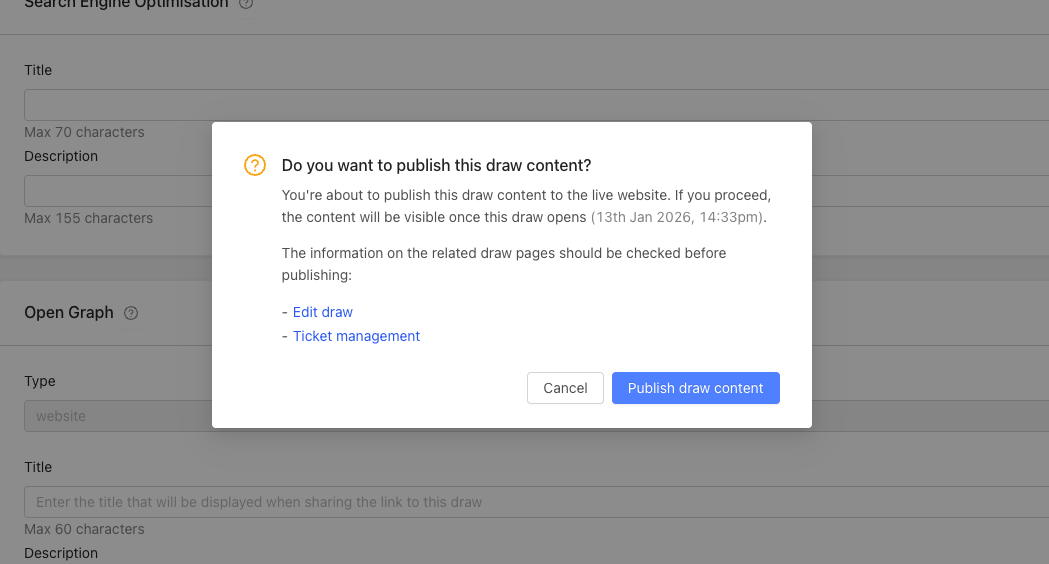
Task: Click the Search Engine Optimisation section heading
Action: [x=125, y=4]
